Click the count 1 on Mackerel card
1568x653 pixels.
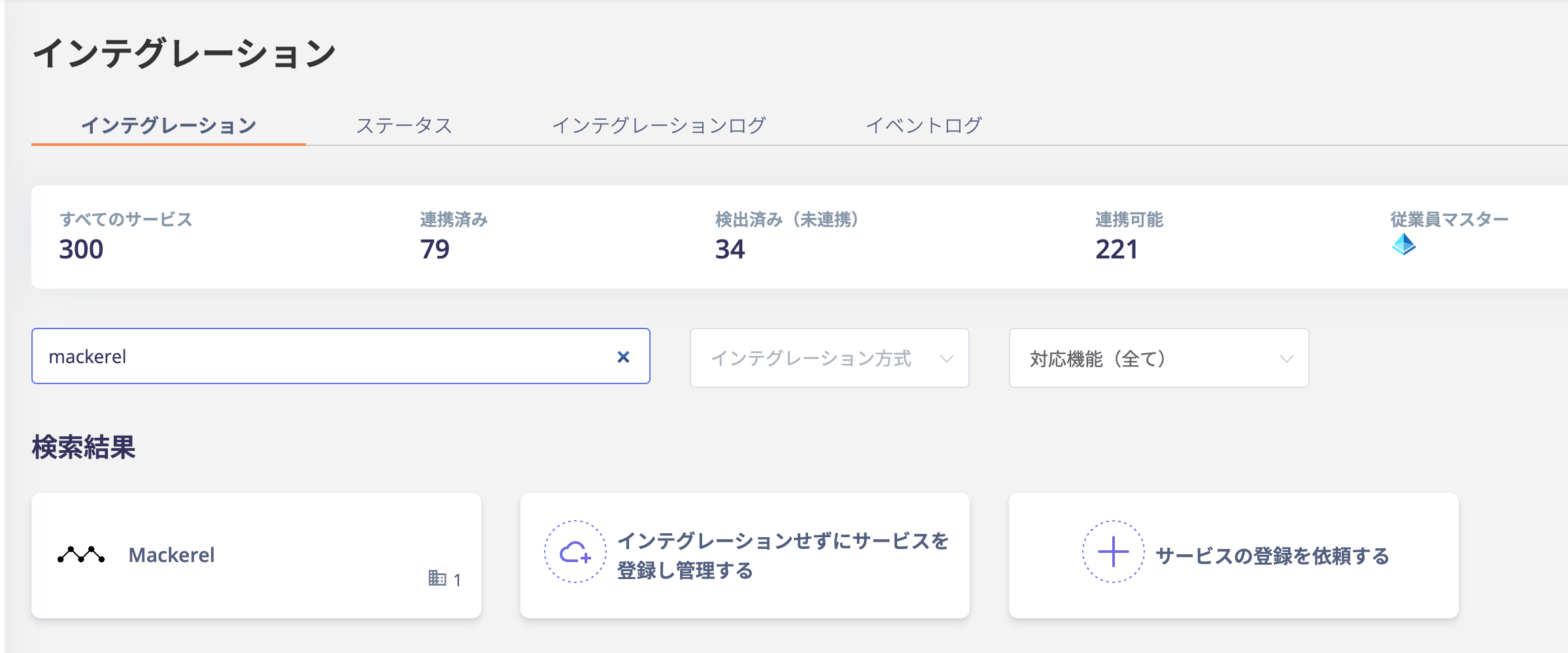pyautogui.click(x=457, y=580)
